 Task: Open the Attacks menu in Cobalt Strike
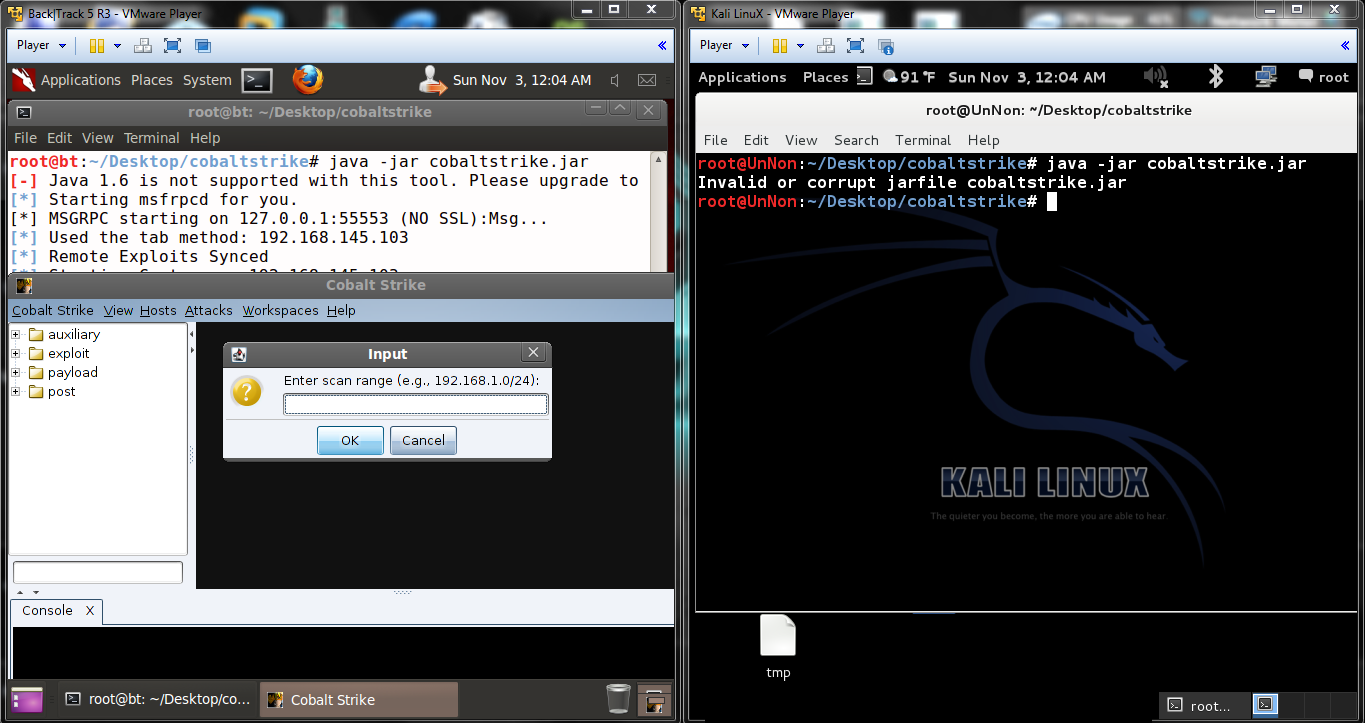[209, 311]
